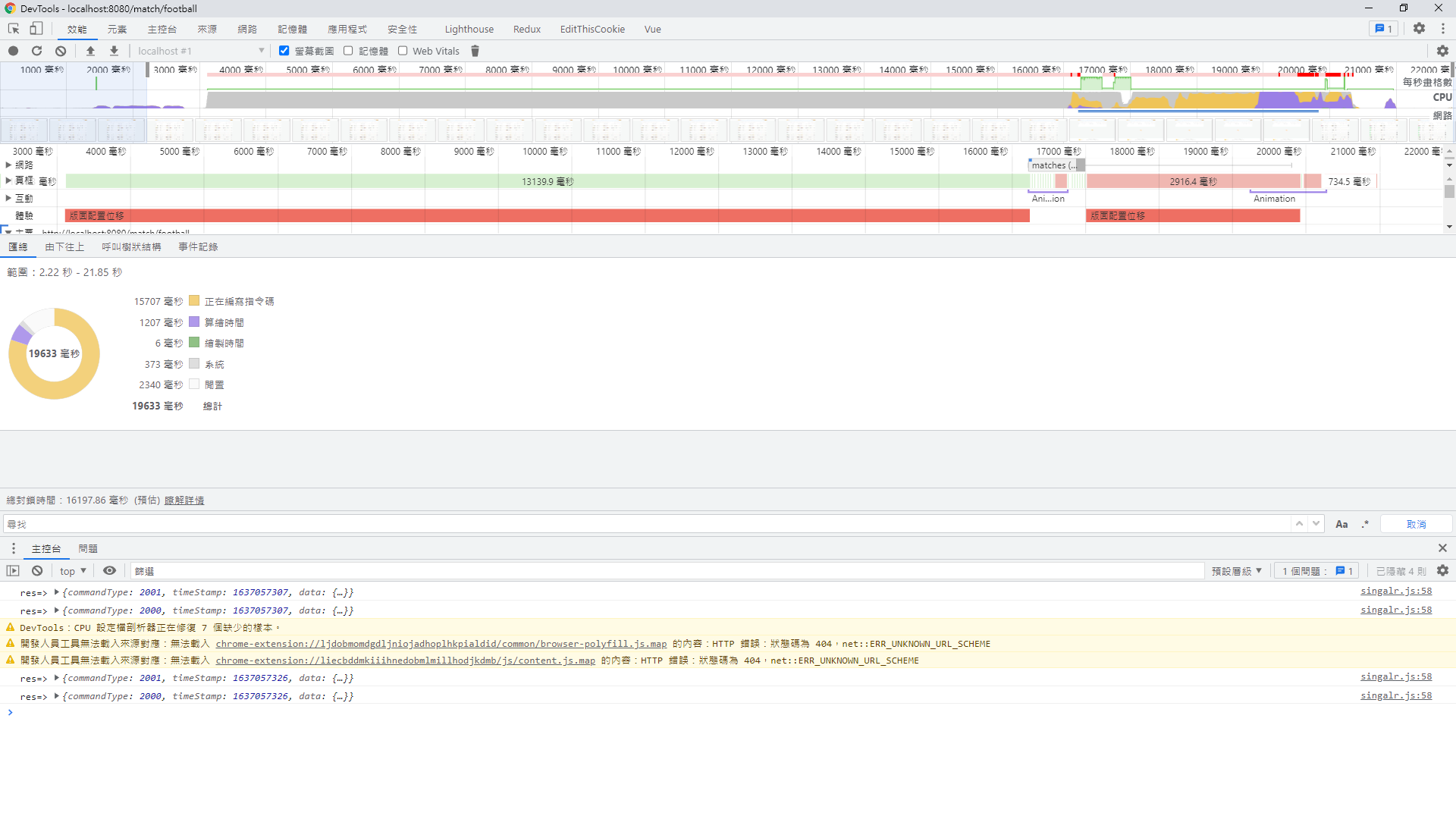Clear the performance recording

coord(61,51)
